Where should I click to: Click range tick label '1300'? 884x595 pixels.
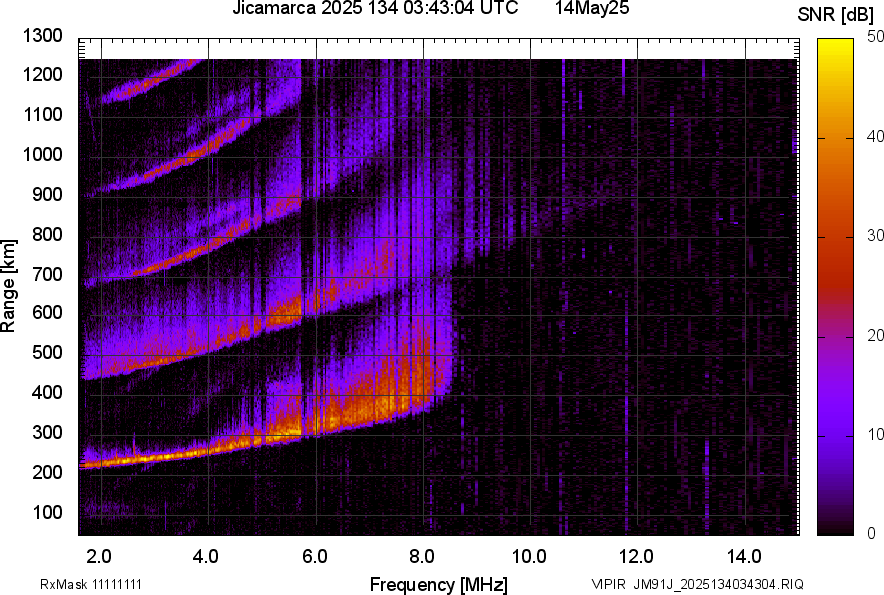[43, 36]
